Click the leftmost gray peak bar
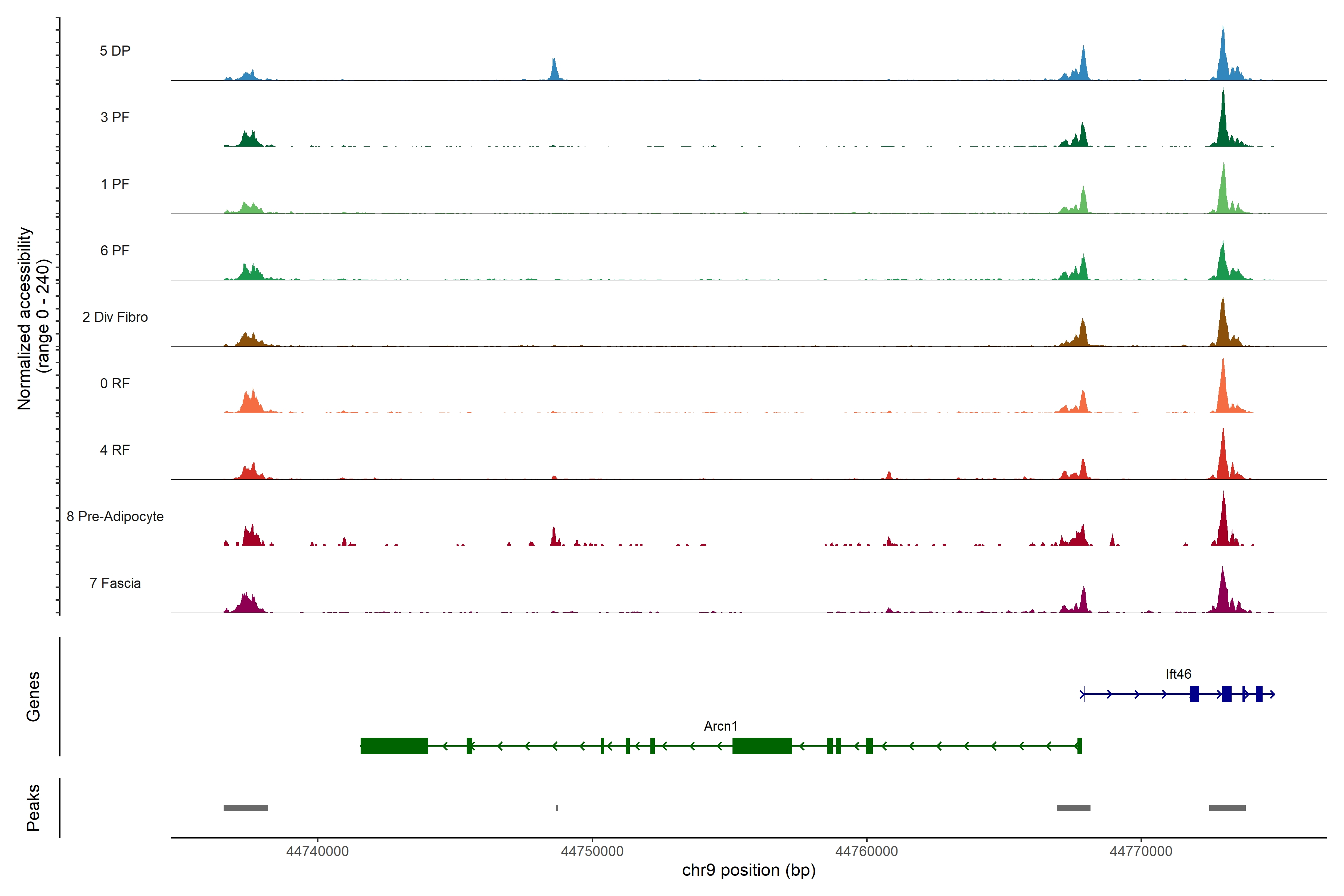The image size is (1344, 896). pyautogui.click(x=246, y=808)
